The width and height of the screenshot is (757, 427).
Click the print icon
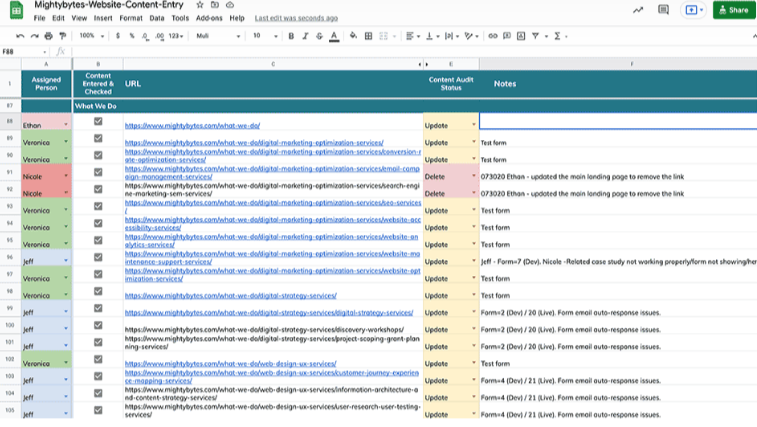coord(48,36)
